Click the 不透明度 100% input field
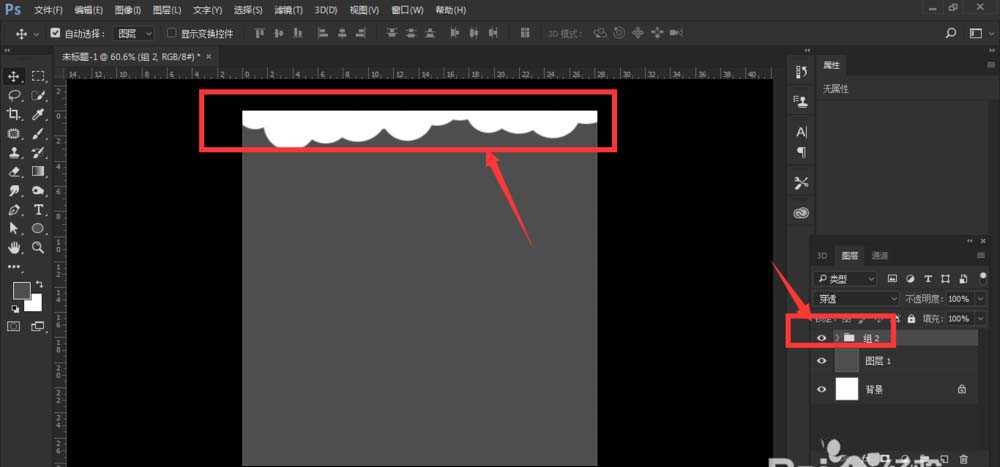Screen dimensions: 1000x467 tap(958, 299)
